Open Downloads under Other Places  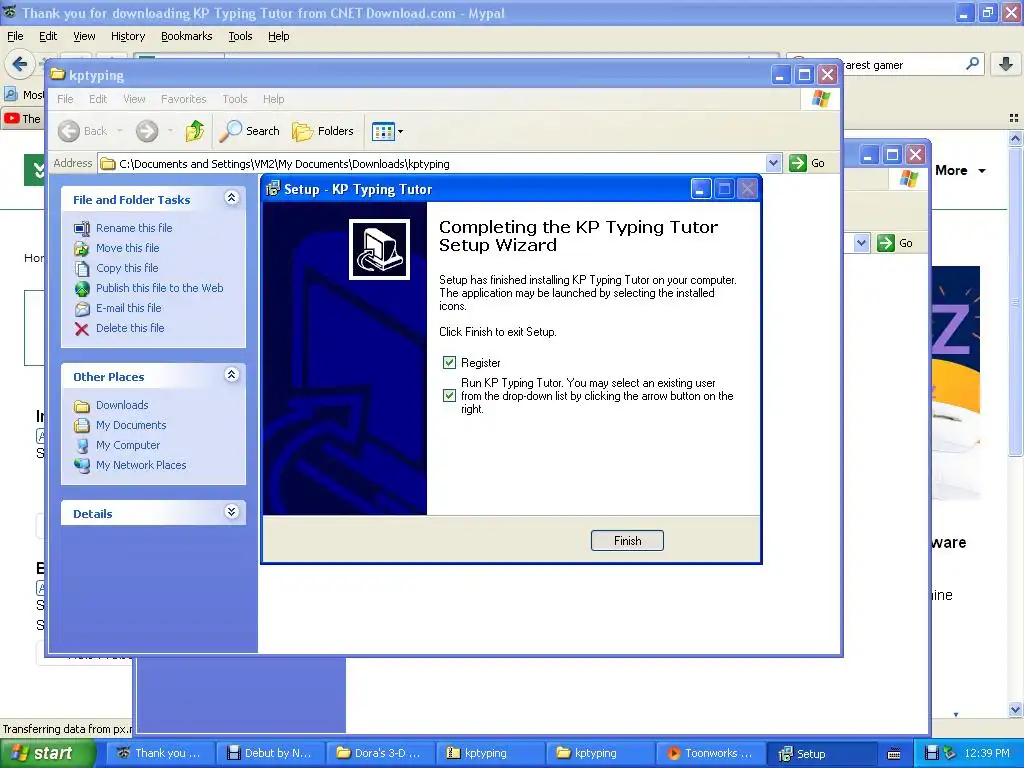point(122,405)
